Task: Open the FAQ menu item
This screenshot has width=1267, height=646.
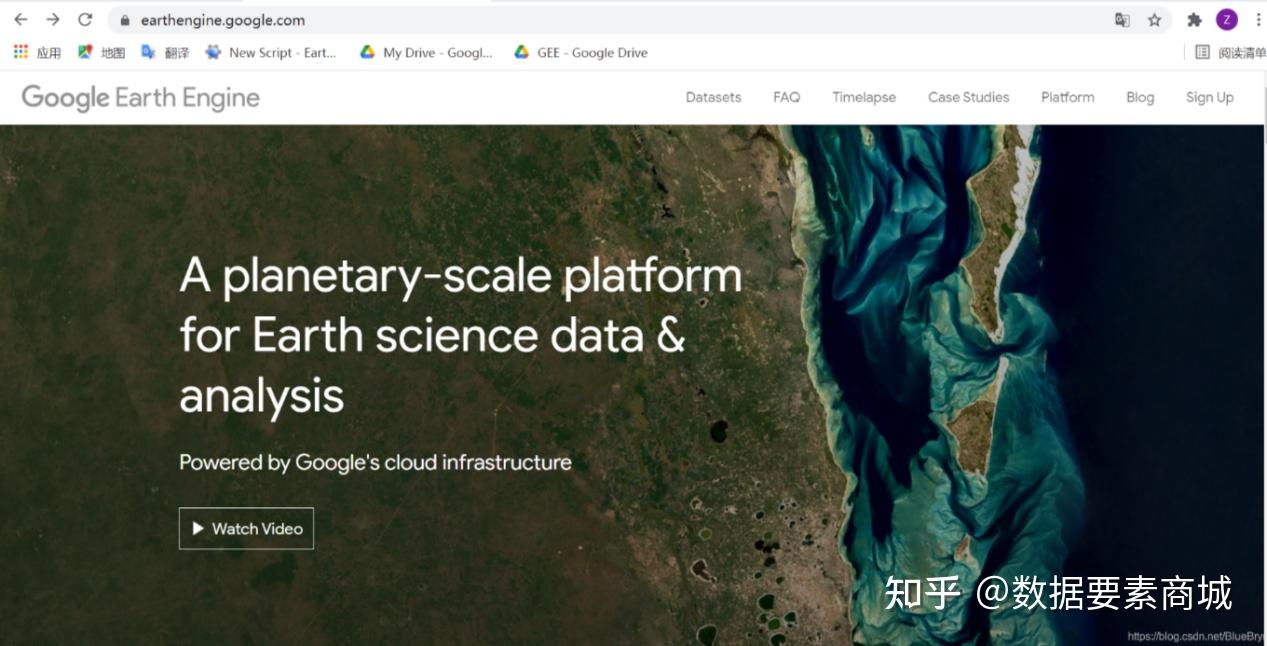Action: click(x=786, y=97)
